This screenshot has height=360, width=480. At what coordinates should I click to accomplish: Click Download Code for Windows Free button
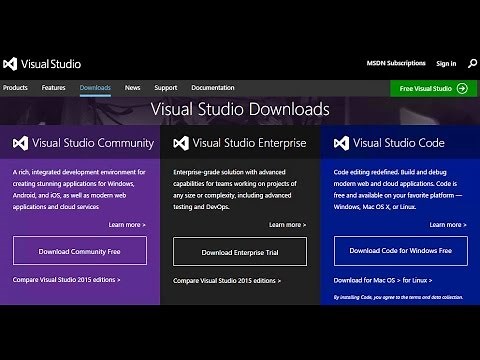[x=401, y=251]
